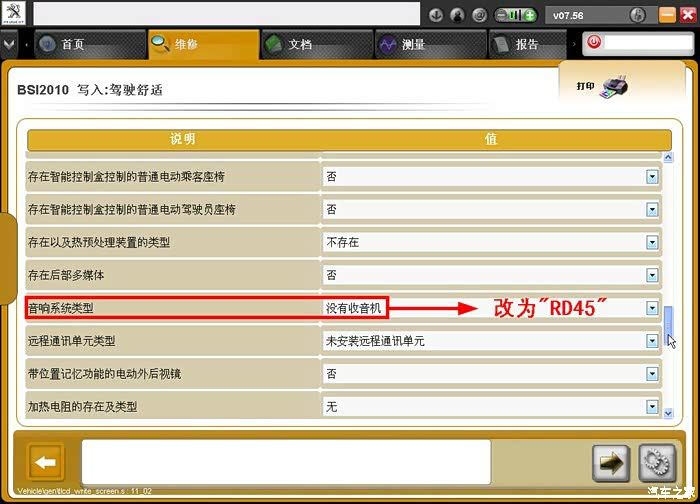Expand the top-left chevron menu
The height and width of the screenshot is (504, 700).
coord(9,44)
